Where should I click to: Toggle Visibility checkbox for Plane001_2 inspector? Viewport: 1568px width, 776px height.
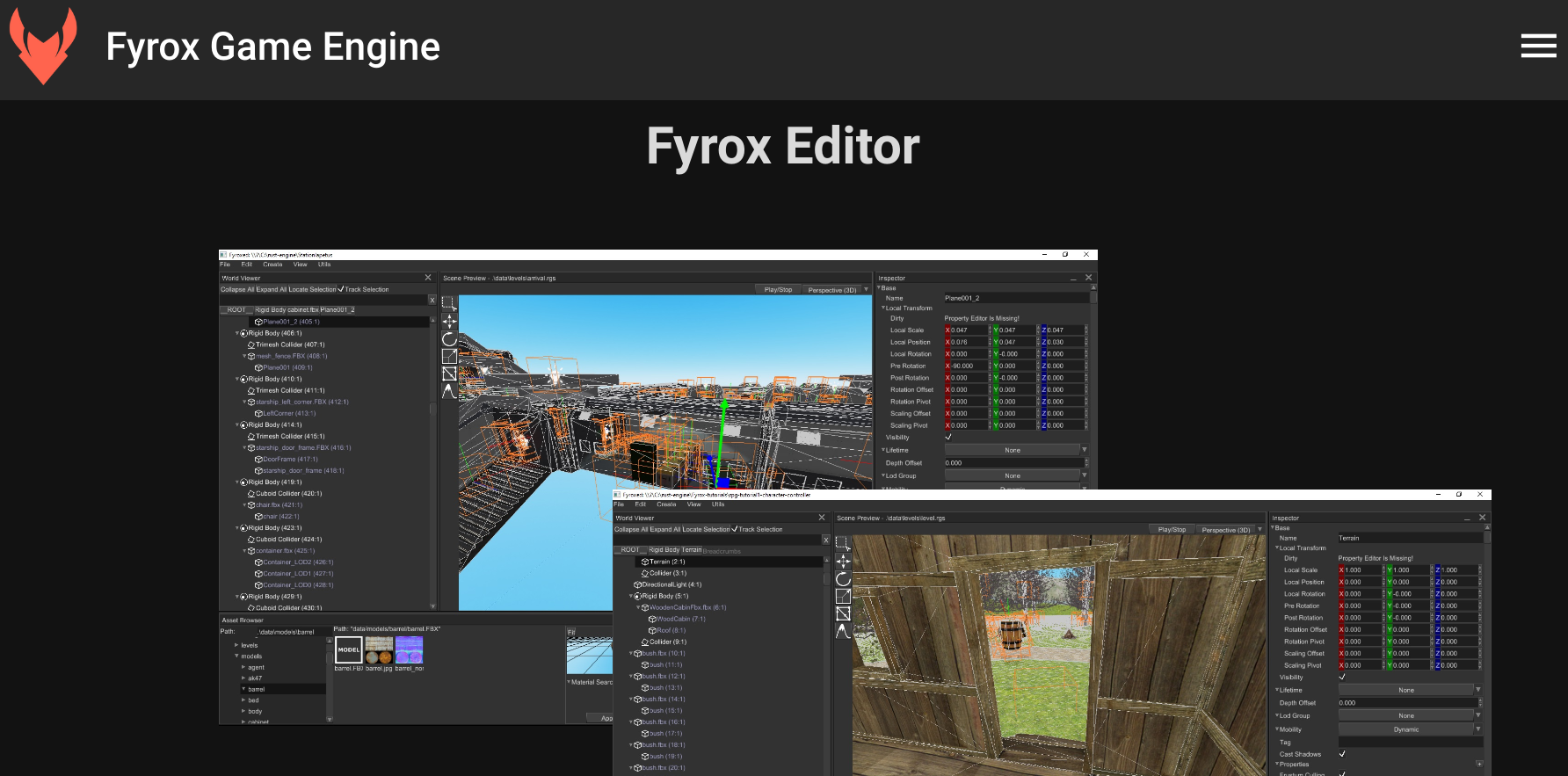[948, 437]
